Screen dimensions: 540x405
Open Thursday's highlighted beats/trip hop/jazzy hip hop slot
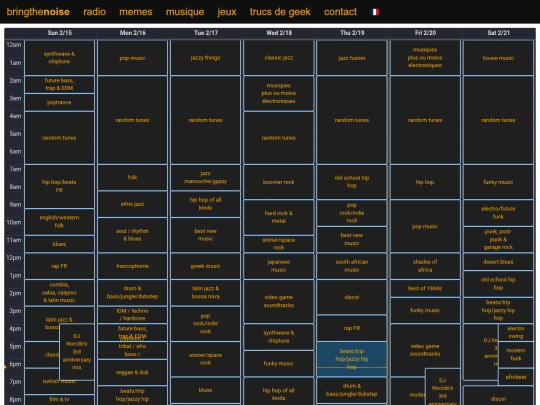pos(352,359)
